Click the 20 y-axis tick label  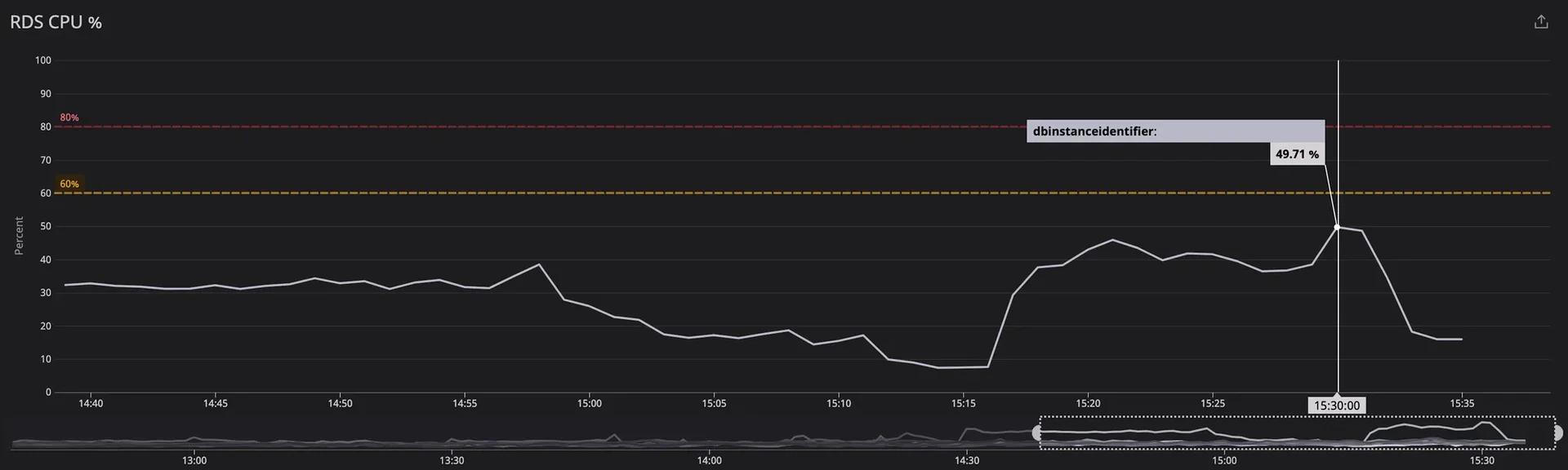click(x=46, y=326)
